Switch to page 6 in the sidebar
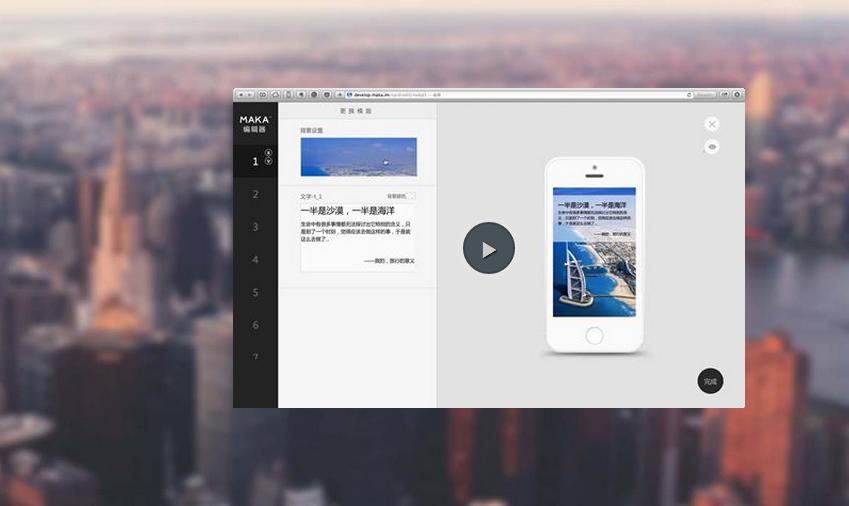This screenshot has height=506, width=849. [256, 325]
